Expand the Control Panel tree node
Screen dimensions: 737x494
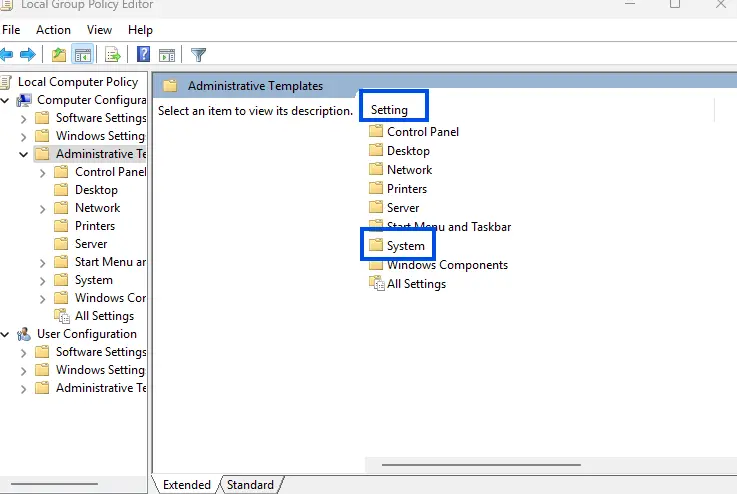pyautogui.click(x=42, y=173)
